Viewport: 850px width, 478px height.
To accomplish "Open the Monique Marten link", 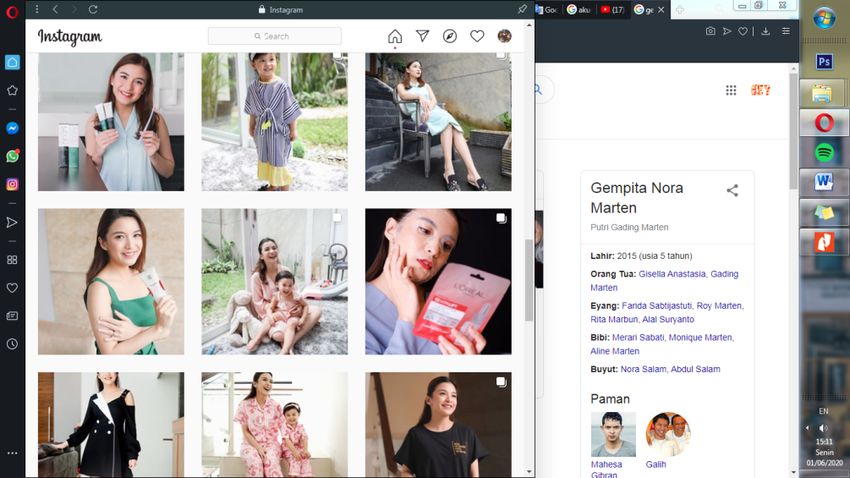I will point(700,337).
